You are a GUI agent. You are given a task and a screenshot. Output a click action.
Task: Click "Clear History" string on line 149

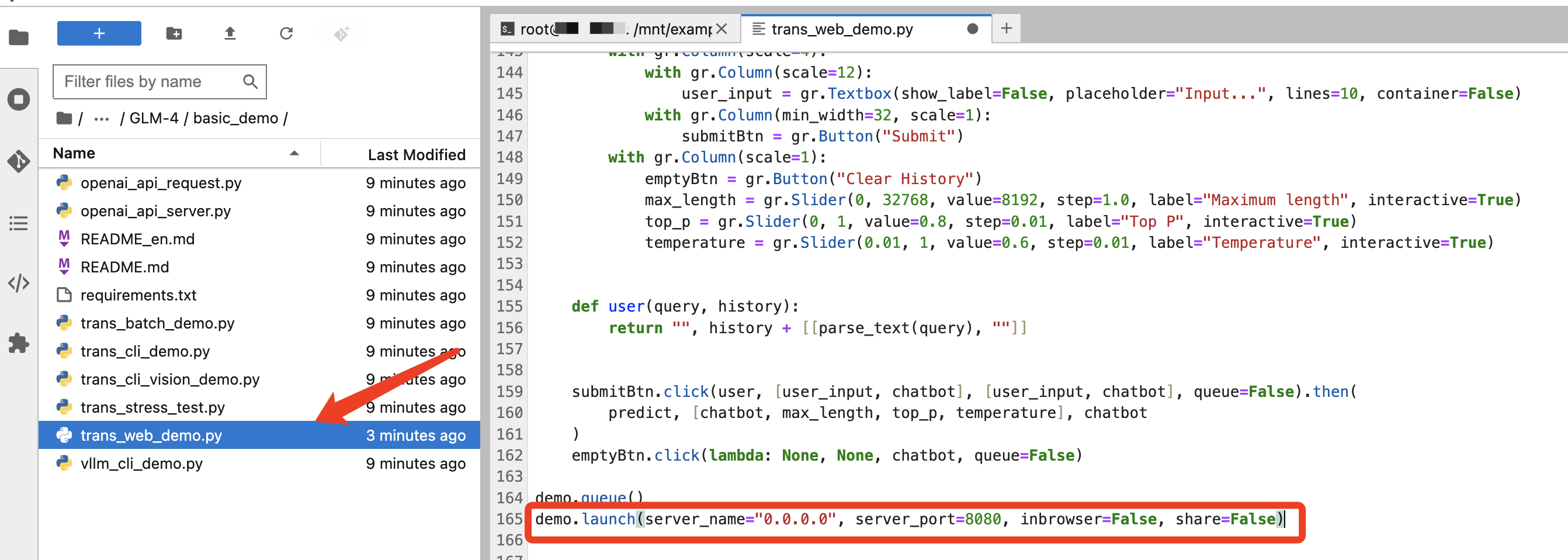click(905, 178)
